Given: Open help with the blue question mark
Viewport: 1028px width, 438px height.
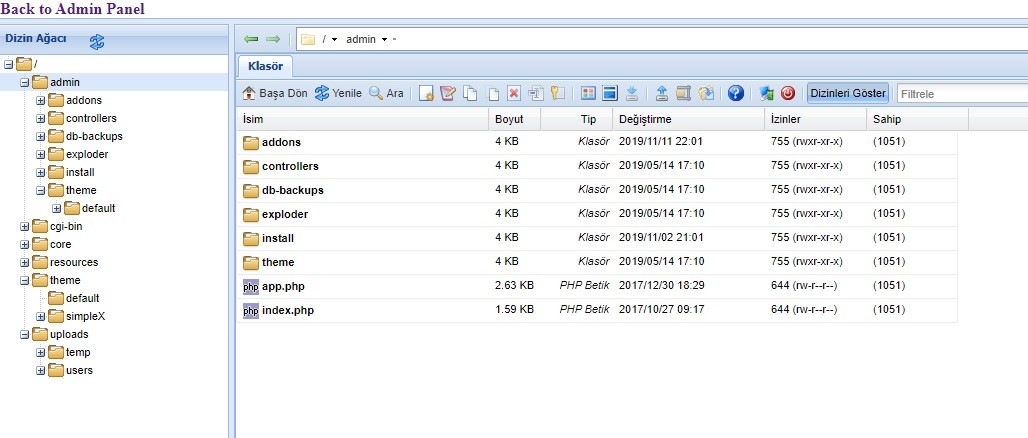Looking at the screenshot, I should point(736,93).
